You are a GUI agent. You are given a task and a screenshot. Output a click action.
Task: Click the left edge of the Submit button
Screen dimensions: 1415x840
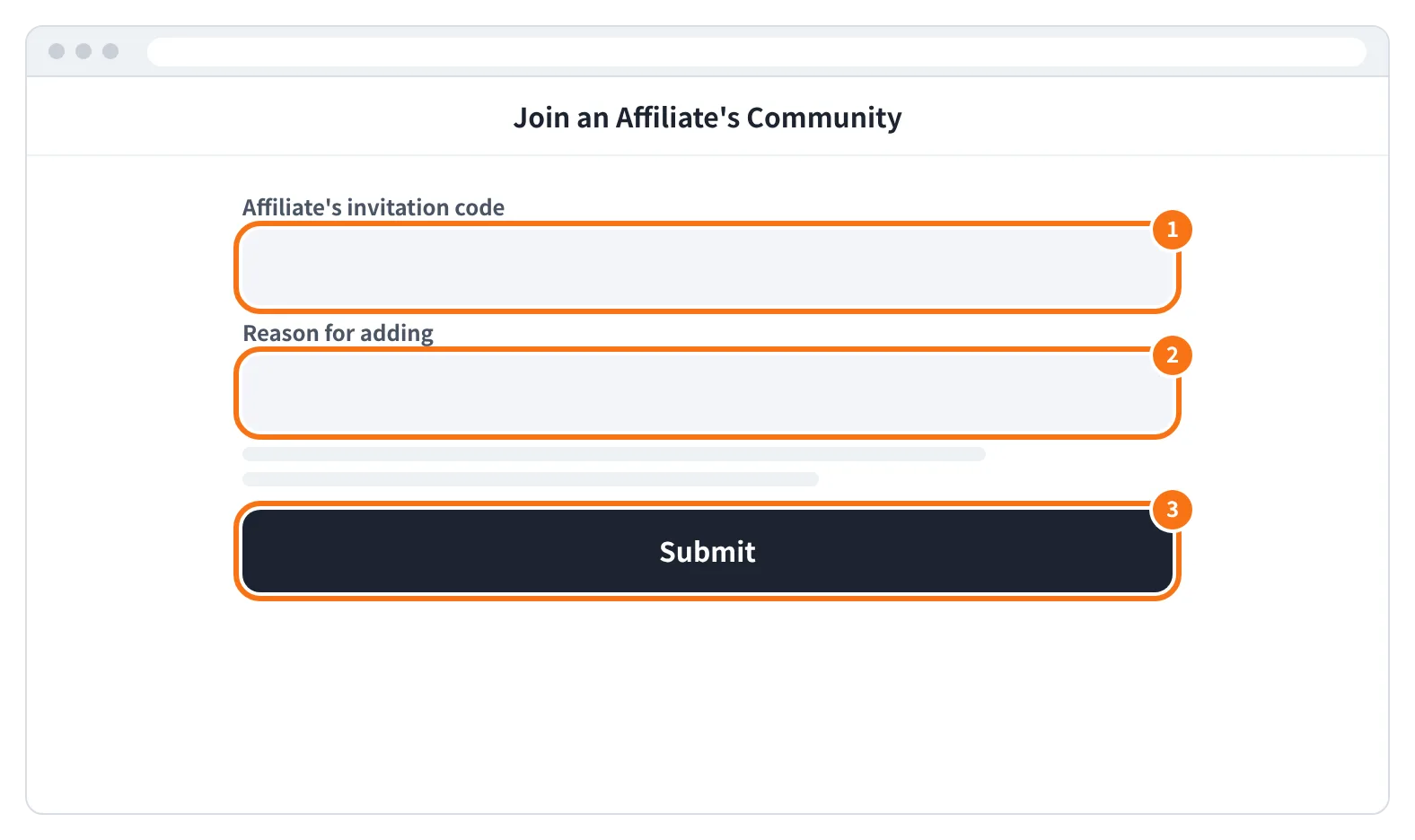pyautogui.click(x=256, y=551)
